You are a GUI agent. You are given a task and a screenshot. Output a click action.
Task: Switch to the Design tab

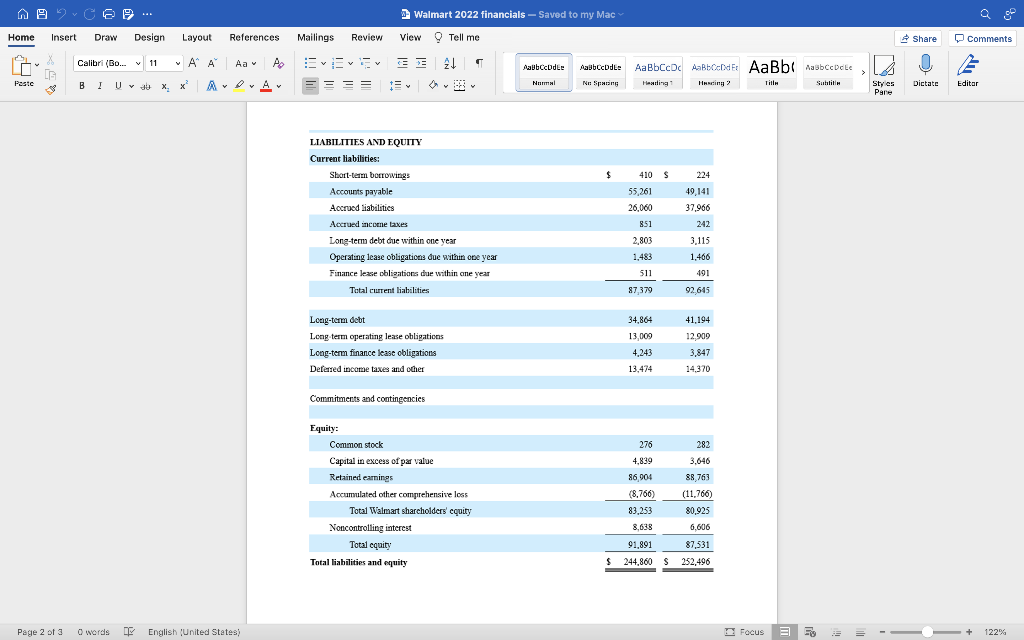(x=150, y=37)
